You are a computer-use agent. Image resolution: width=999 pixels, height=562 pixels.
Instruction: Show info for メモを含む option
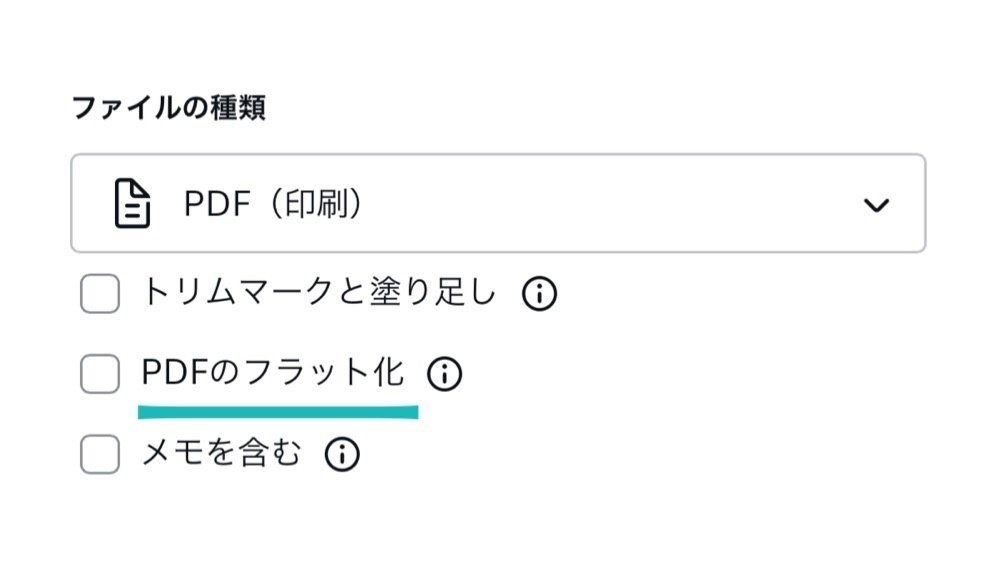(x=342, y=454)
